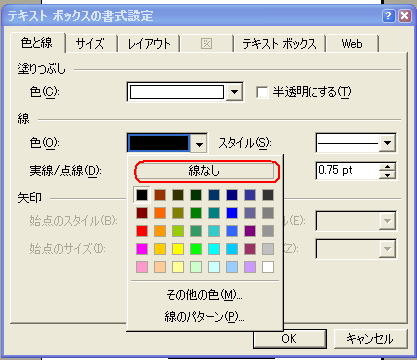This screenshot has height=360, width=417.
Task: Expand the スタイル line style dropdown
Action: point(387,143)
